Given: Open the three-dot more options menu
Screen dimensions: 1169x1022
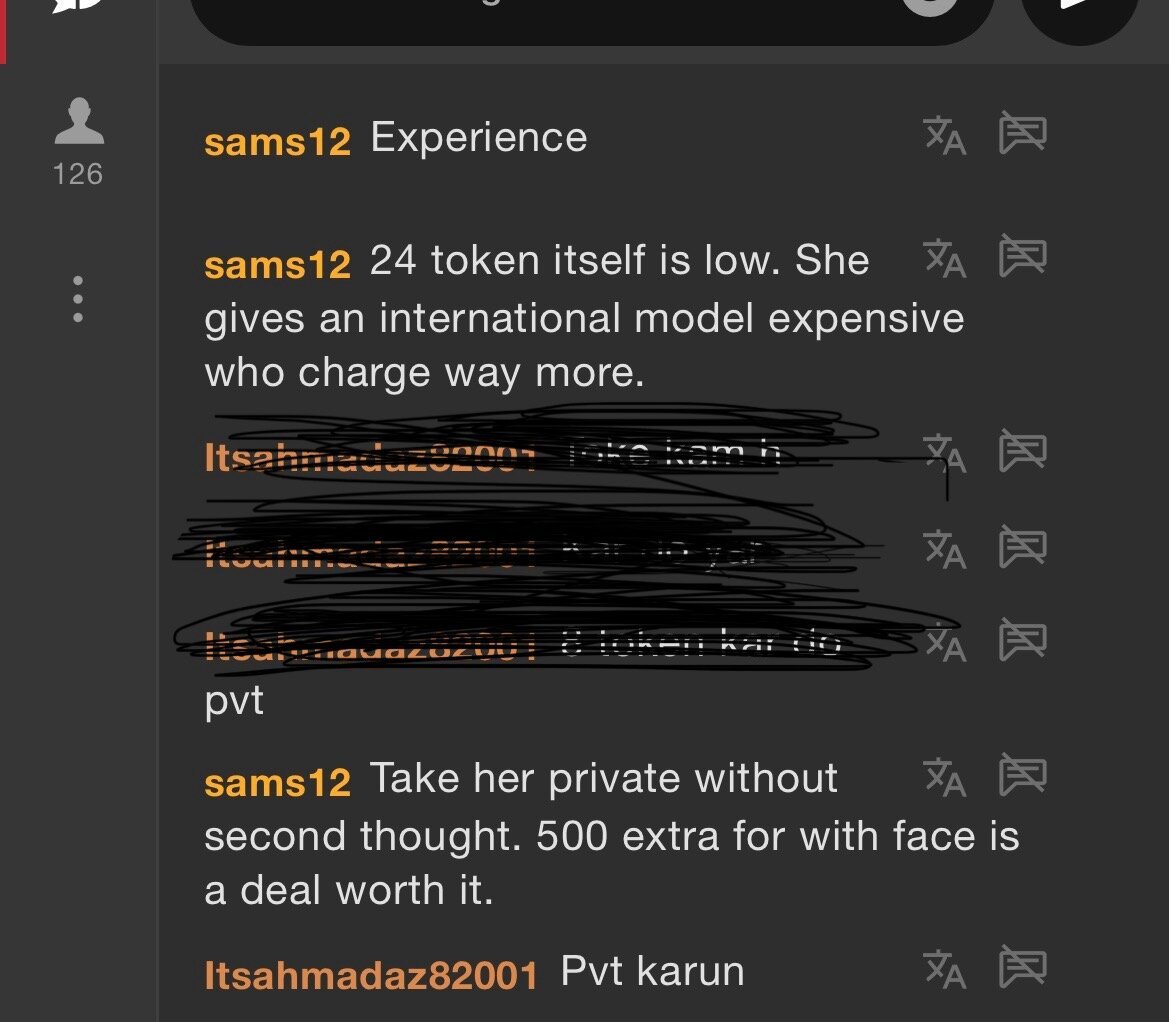Looking at the screenshot, I should pos(78,300).
